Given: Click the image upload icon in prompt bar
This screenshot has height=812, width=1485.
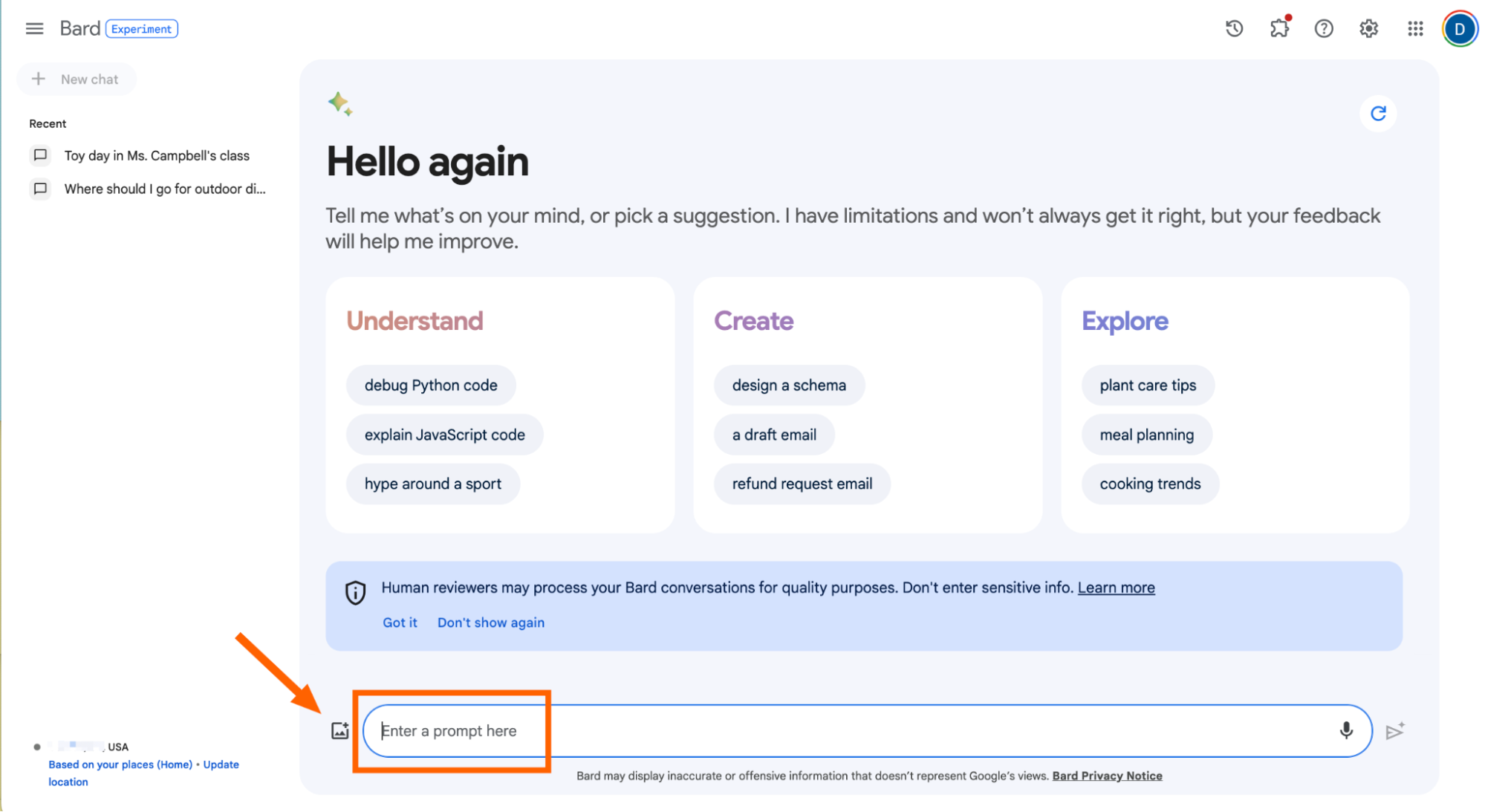Looking at the screenshot, I should coord(339,730).
